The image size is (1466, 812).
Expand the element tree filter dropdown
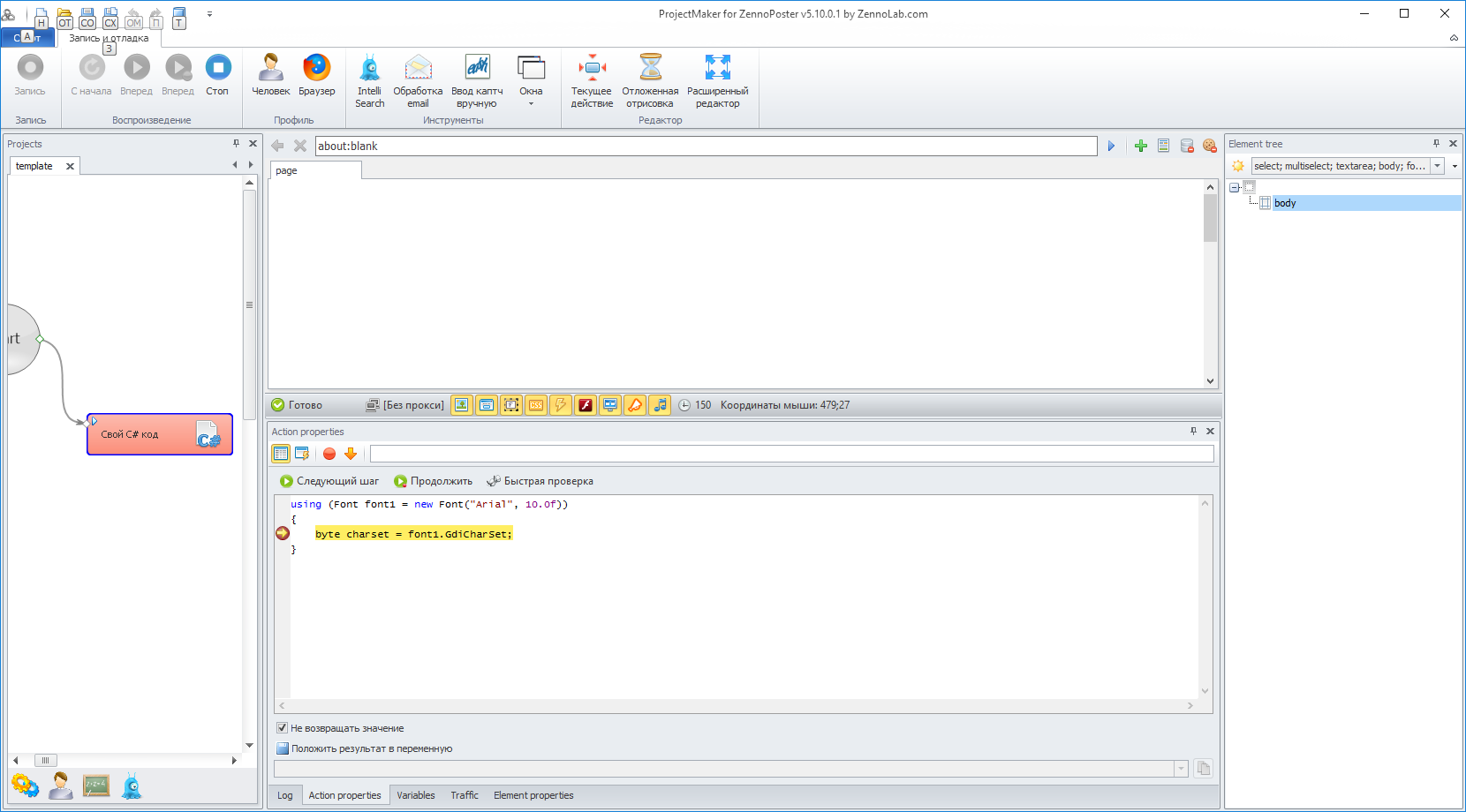pyautogui.click(x=1437, y=166)
